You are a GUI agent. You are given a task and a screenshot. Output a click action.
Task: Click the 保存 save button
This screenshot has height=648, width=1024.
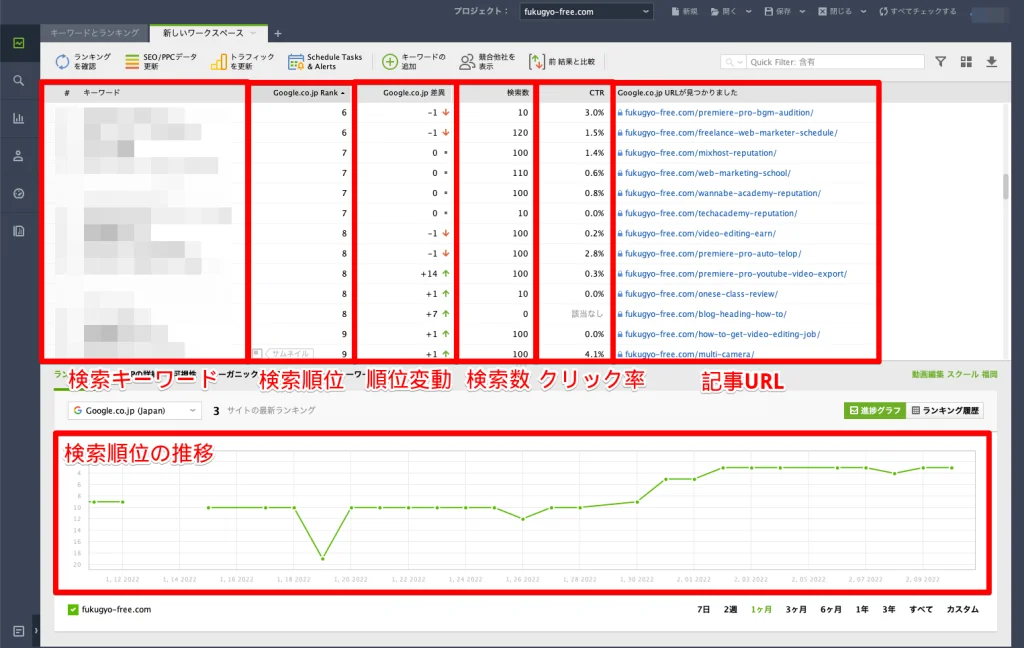778,11
